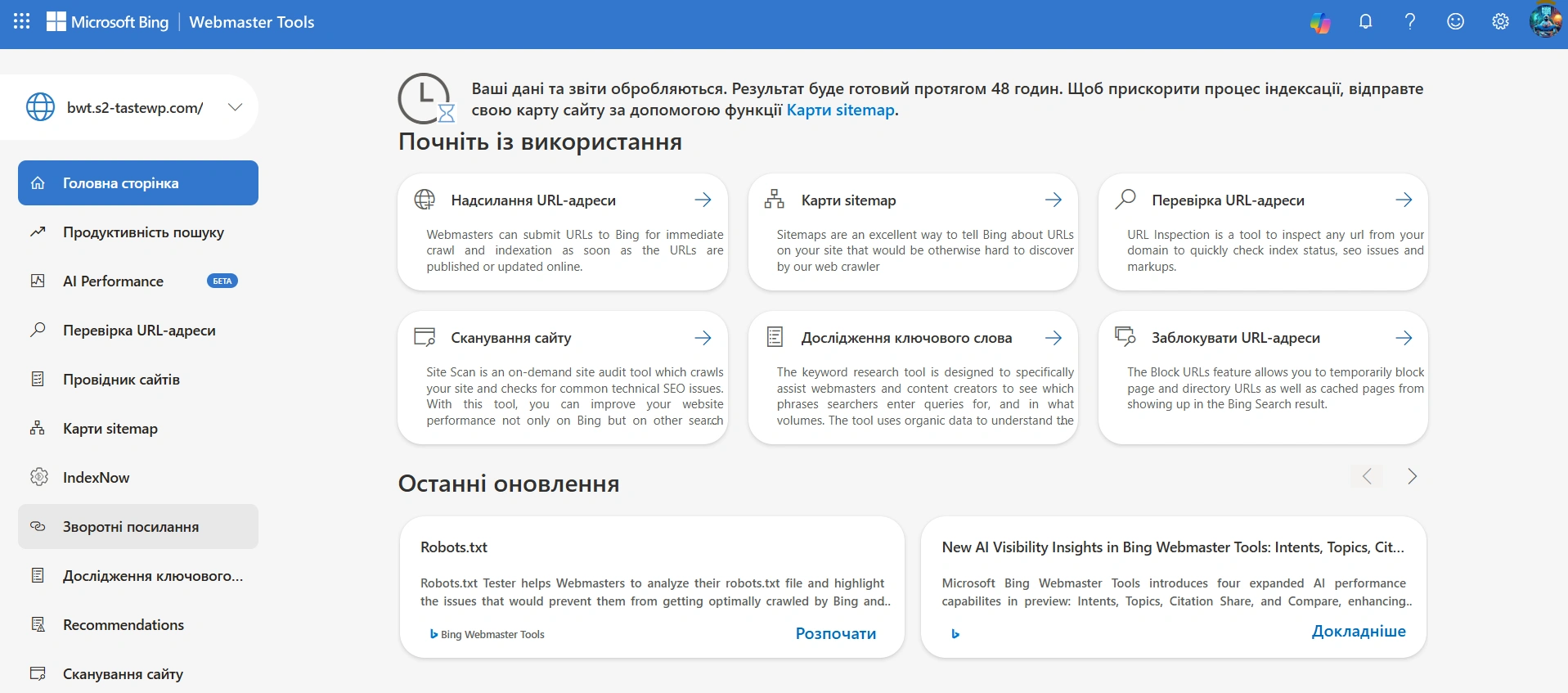Screen dimensions: 1568x693
Task: Open the feedback smiley icon
Action: click(x=1455, y=22)
